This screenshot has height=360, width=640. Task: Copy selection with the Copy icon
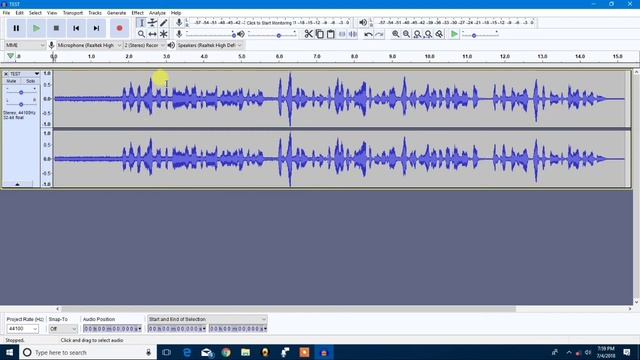coord(320,34)
